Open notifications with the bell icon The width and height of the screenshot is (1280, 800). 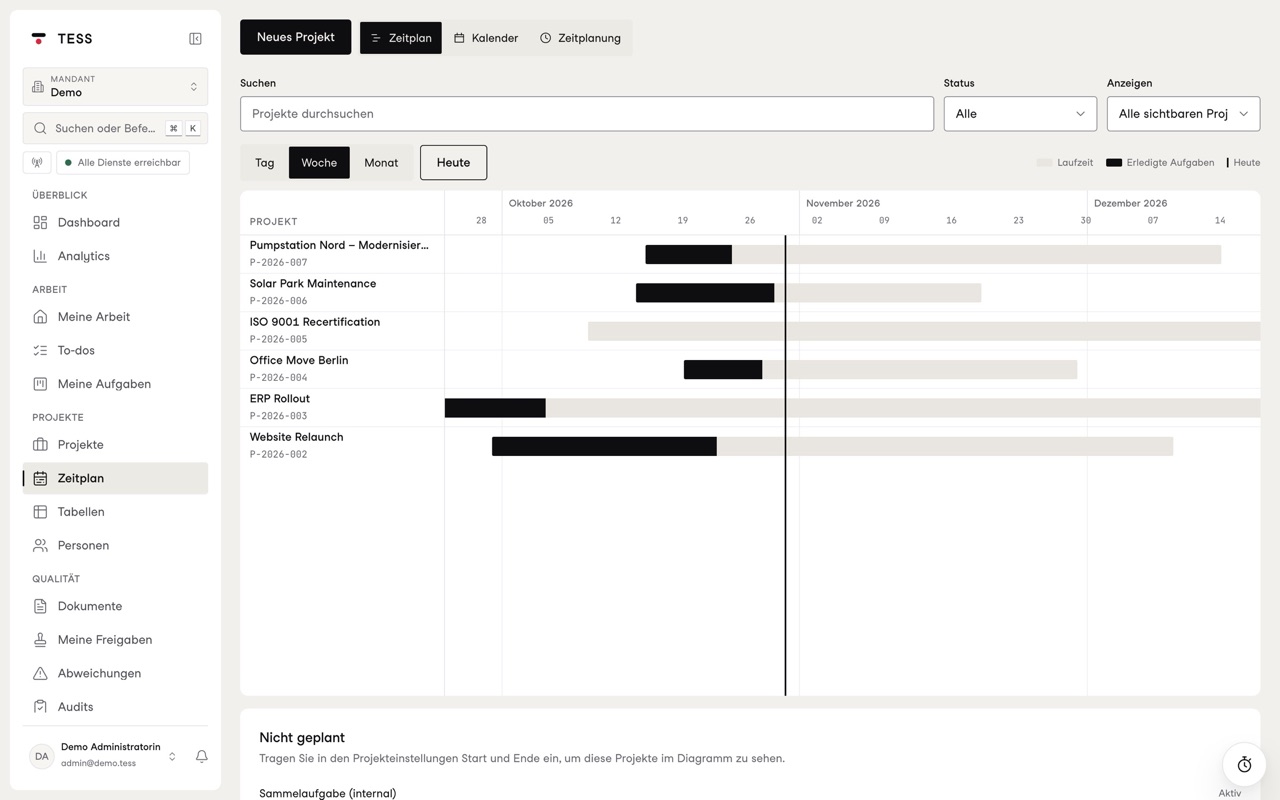click(201, 756)
